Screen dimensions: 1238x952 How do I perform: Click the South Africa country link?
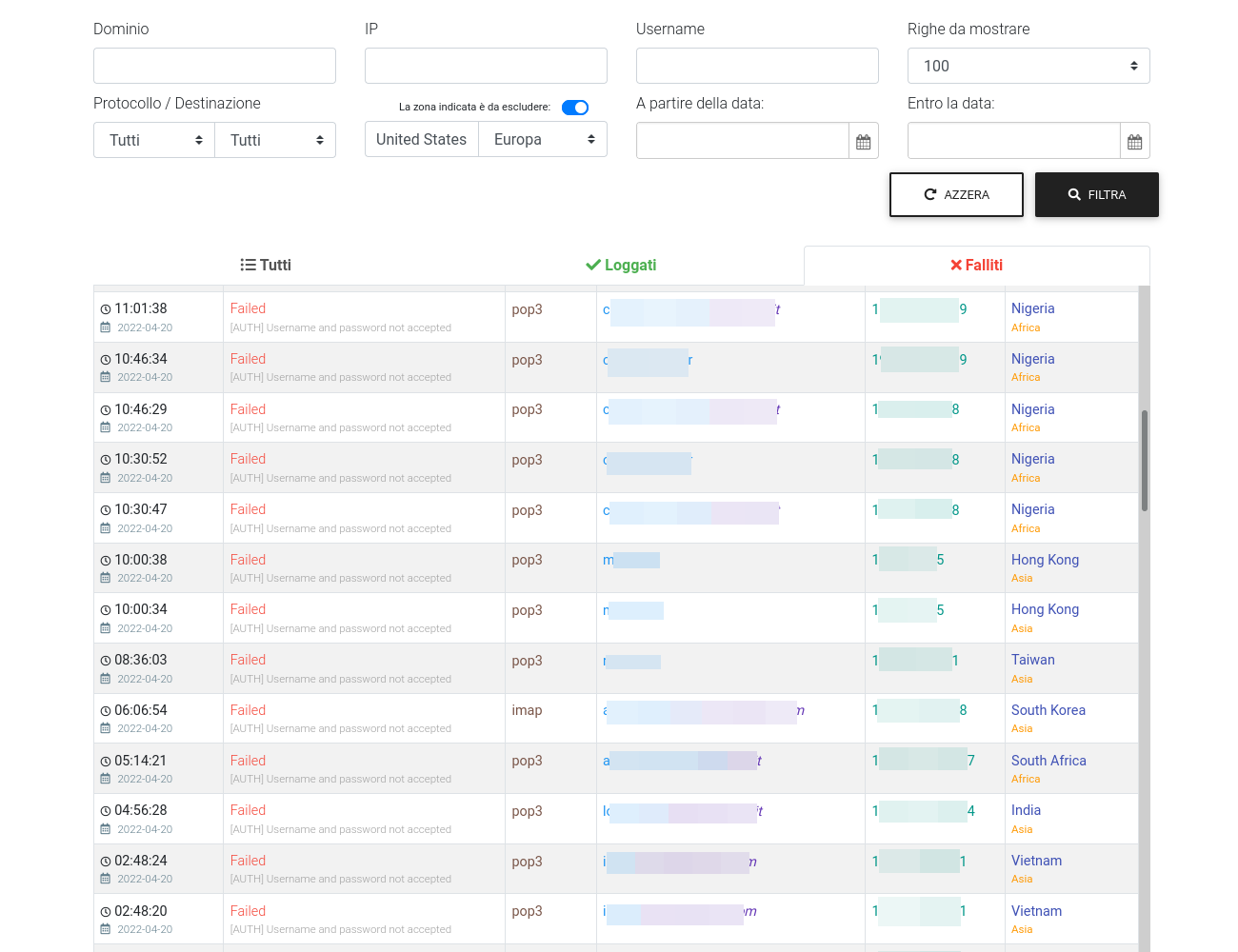(x=1048, y=761)
